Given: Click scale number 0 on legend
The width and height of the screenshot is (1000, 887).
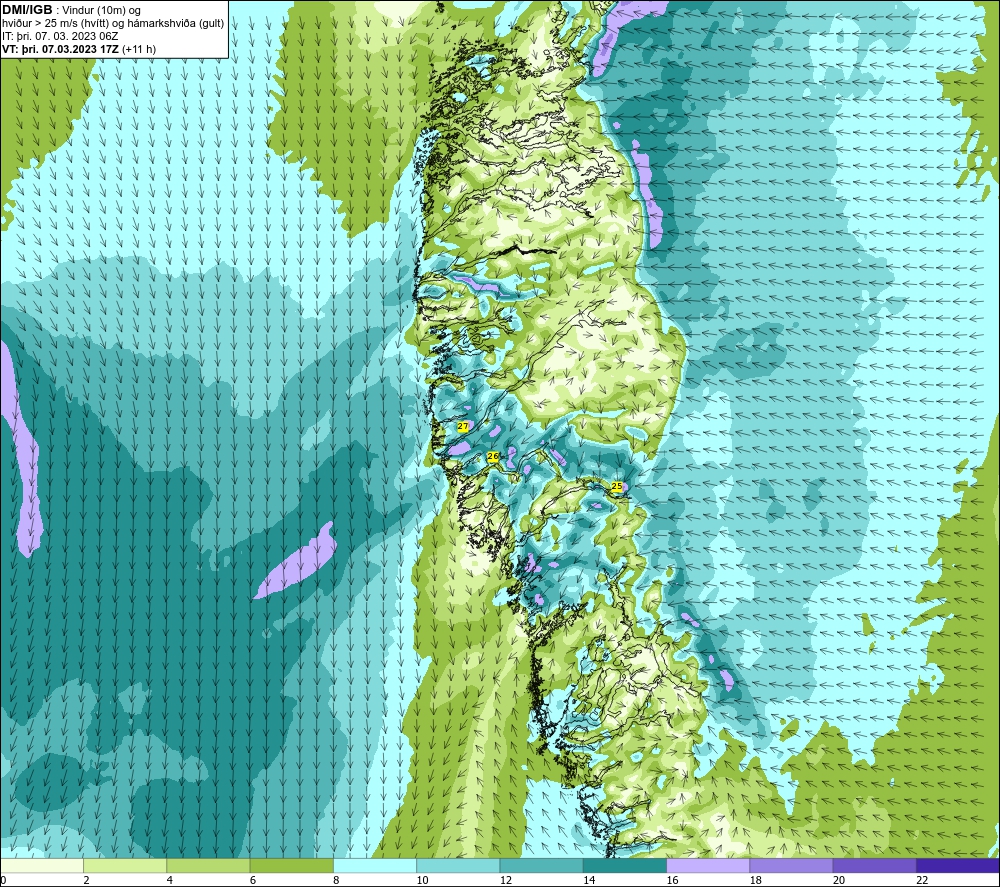Looking at the screenshot, I should click(3, 880).
